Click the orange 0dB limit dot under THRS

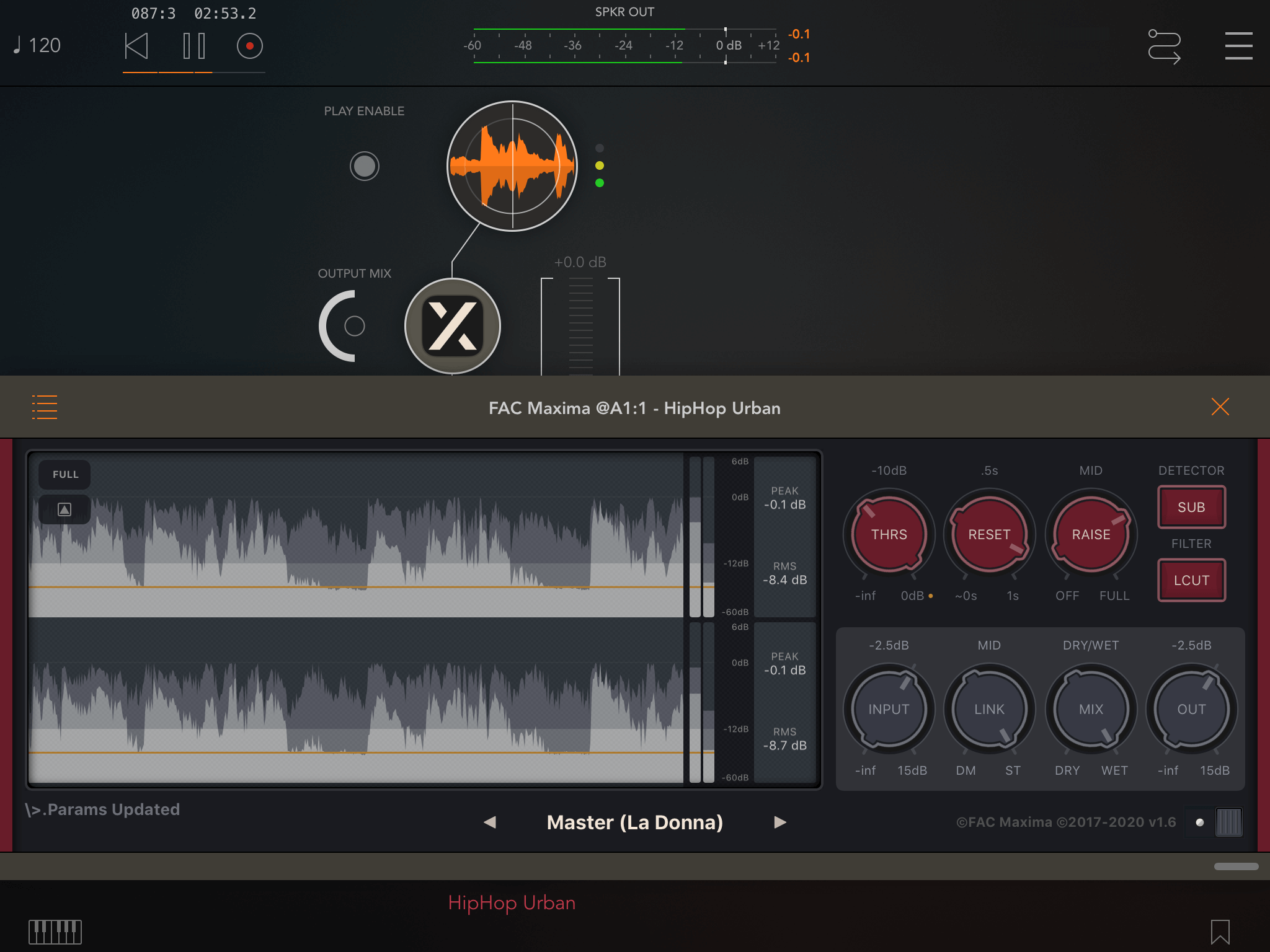[x=930, y=596]
